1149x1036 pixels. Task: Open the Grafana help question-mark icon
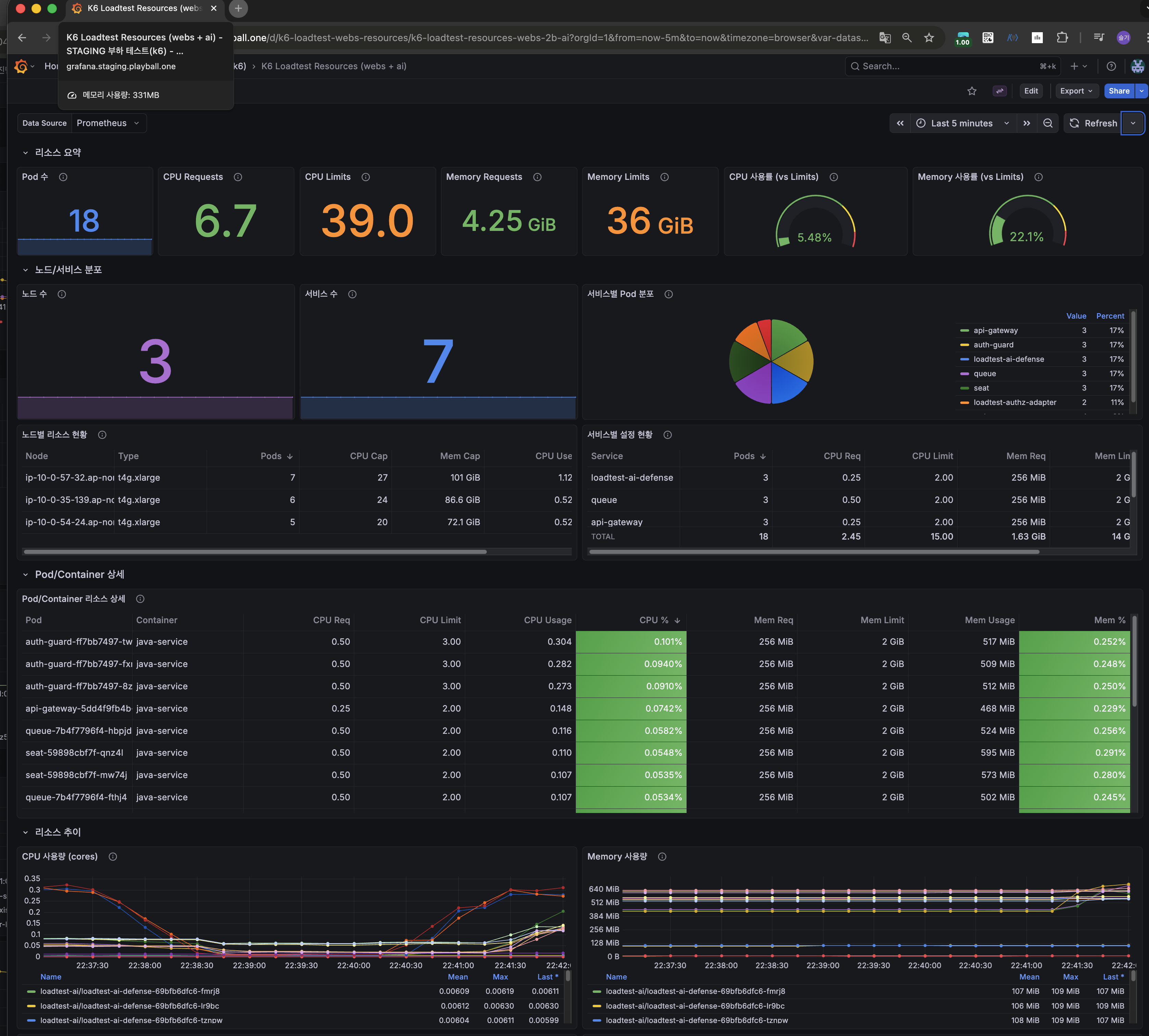coord(1111,66)
